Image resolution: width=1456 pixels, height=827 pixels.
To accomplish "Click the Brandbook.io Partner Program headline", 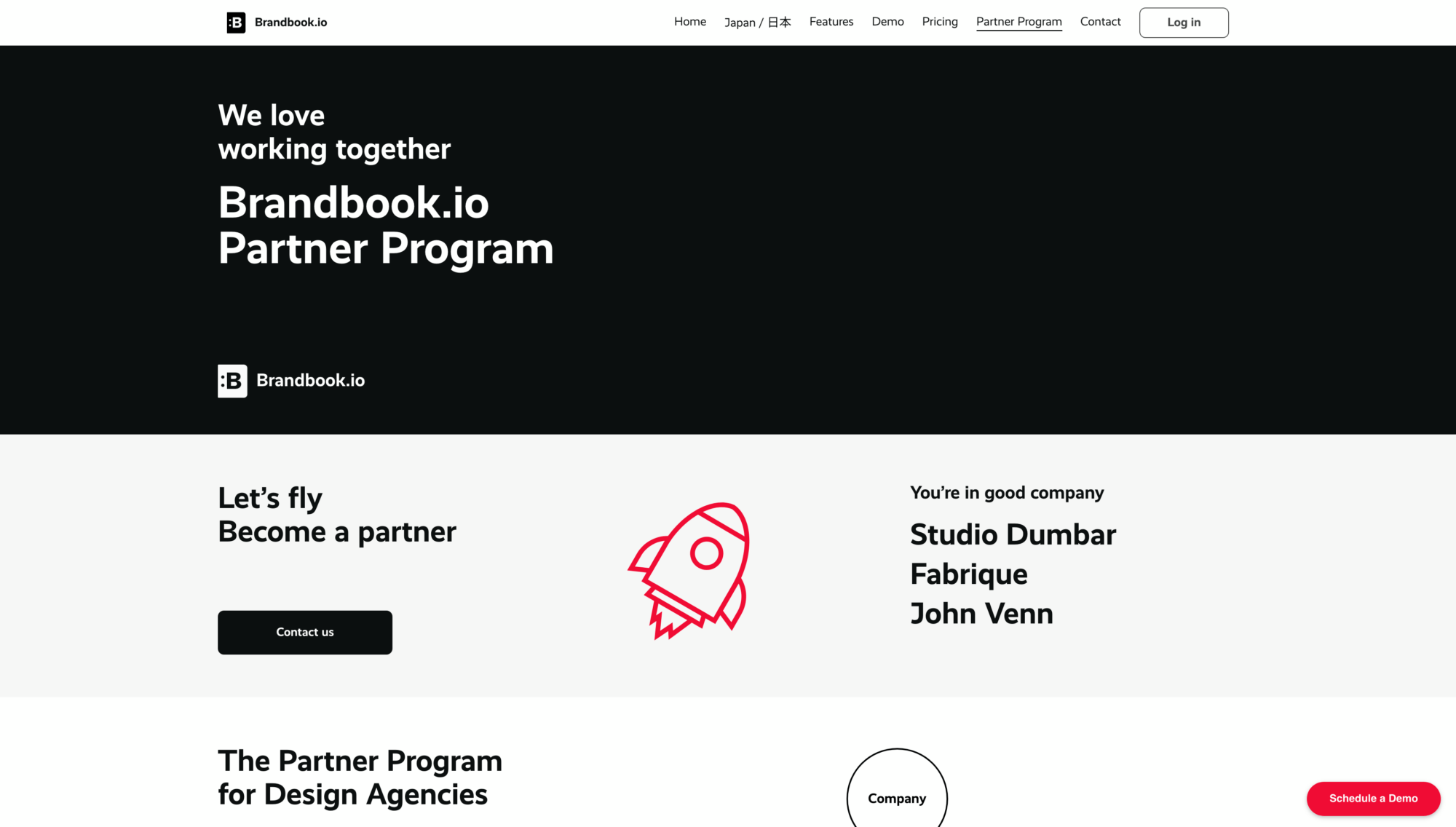I will click(x=385, y=225).
